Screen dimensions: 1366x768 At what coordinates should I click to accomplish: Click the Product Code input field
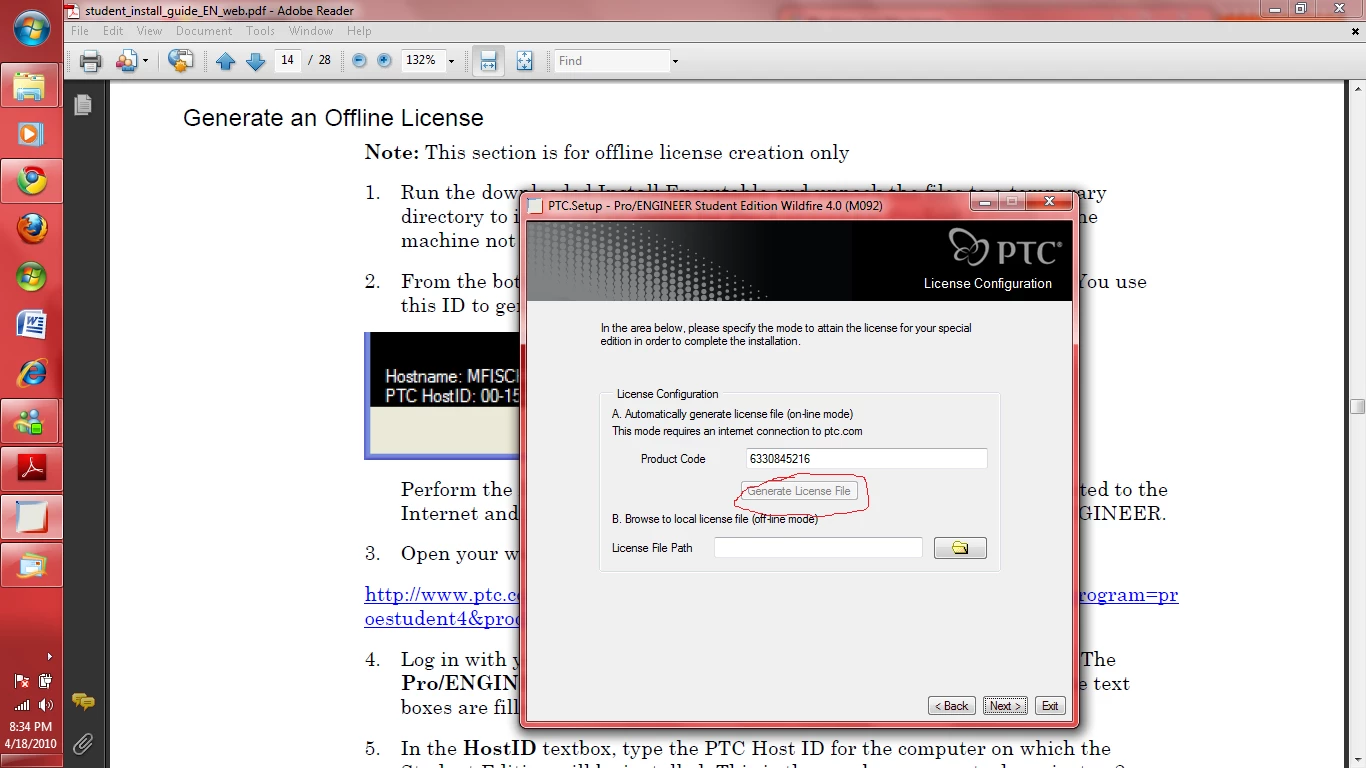point(867,459)
